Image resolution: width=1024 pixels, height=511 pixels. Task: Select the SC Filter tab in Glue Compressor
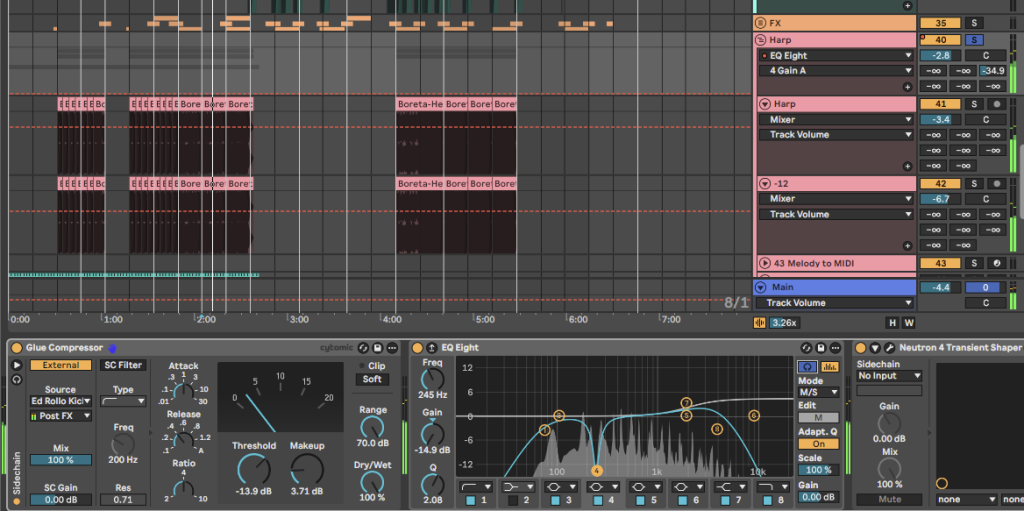point(123,365)
